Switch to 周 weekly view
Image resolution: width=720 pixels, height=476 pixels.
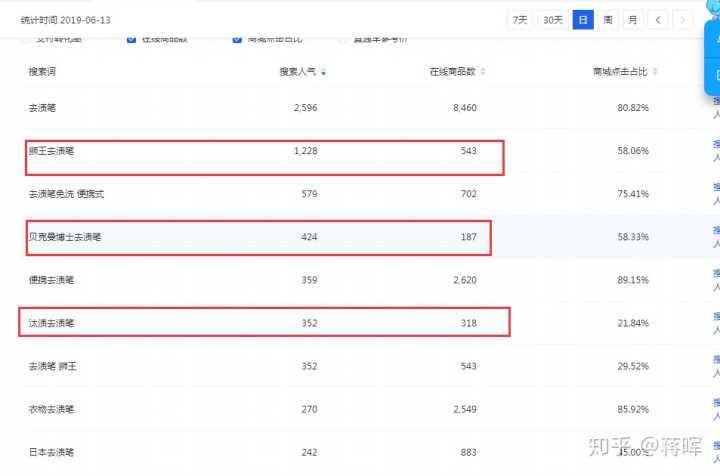(x=608, y=20)
